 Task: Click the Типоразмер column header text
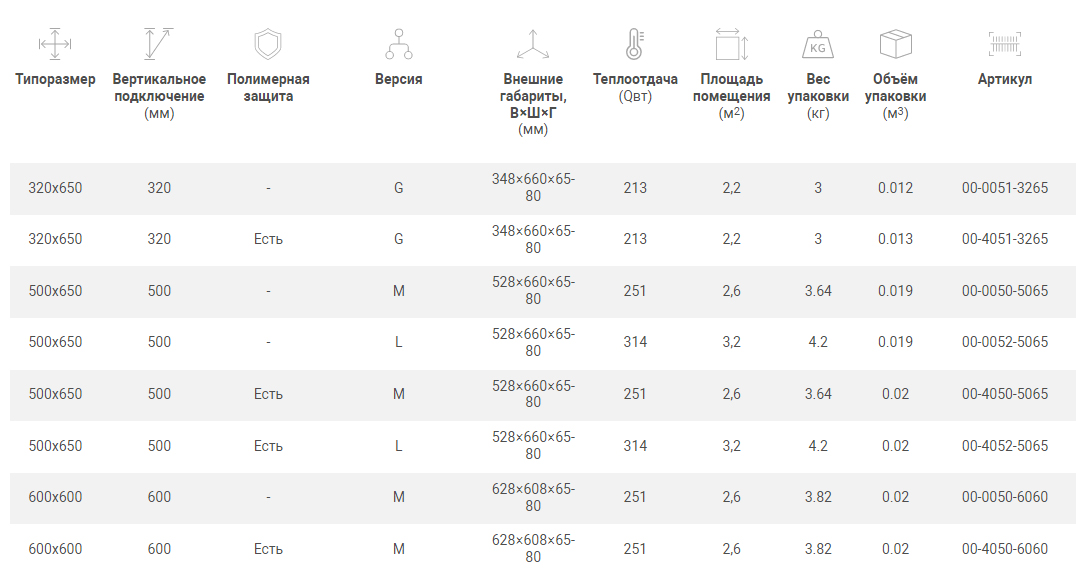[55, 79]
